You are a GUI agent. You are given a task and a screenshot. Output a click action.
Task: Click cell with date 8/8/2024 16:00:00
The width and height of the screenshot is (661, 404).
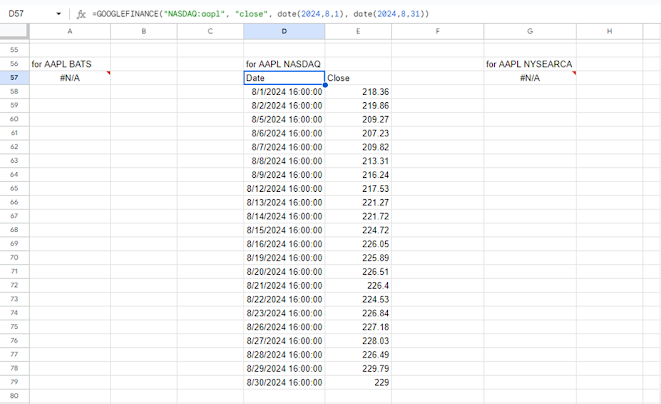284,161
